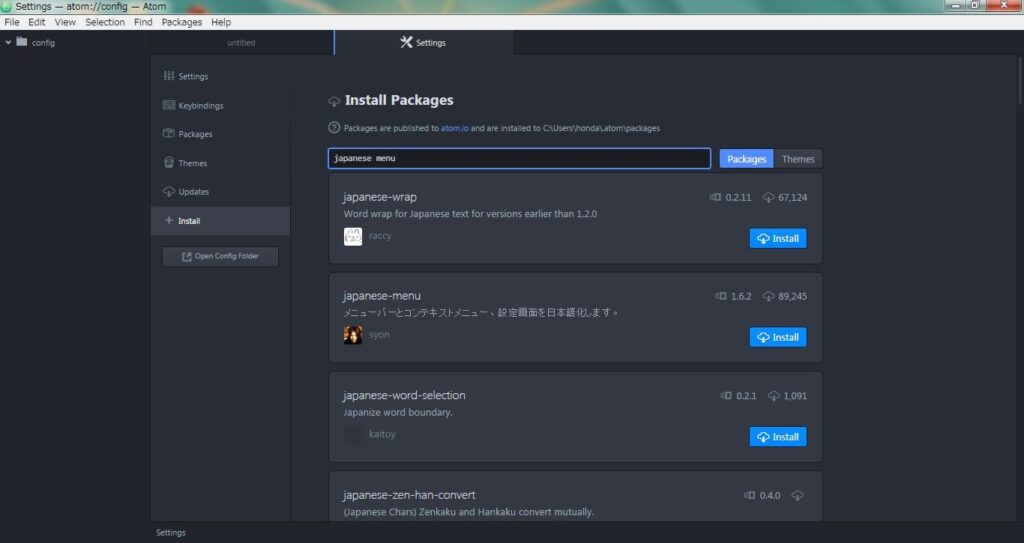Follow the atom.io link
This screenshot has height=543, width=1024.
click(455, 128)
